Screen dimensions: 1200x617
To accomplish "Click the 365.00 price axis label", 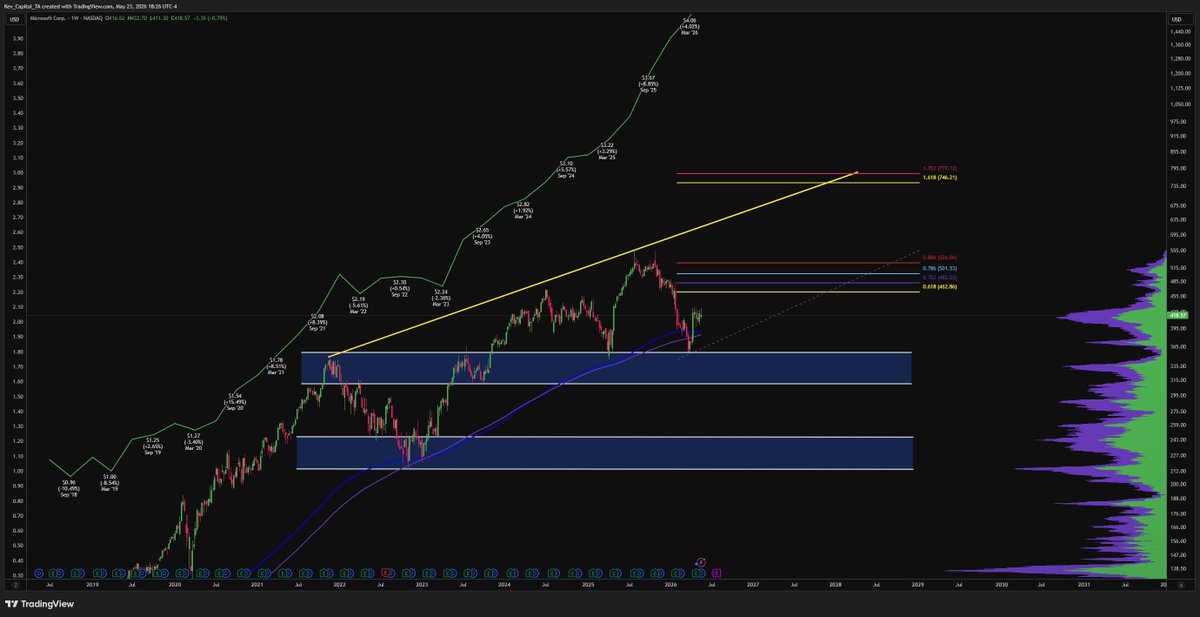I will [1177, 347].
